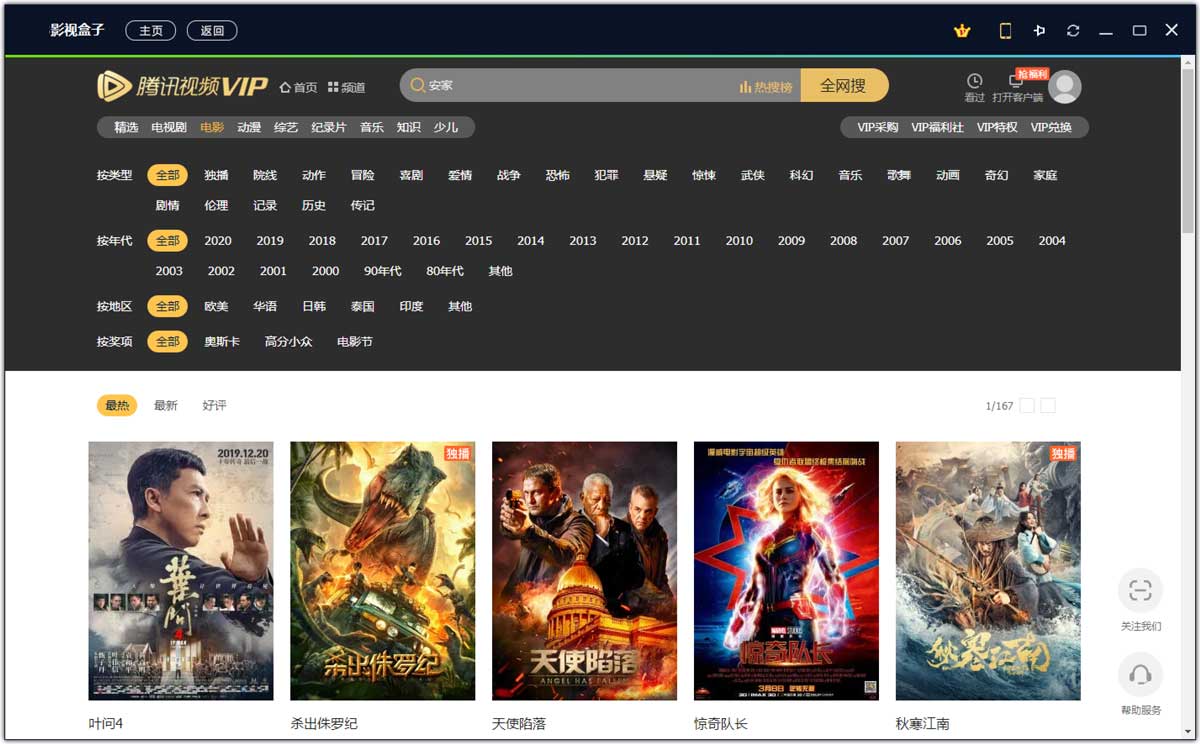1200x744 pixels.
Task: Open the VIP福利社 link
Action: [x=937, y=127]
